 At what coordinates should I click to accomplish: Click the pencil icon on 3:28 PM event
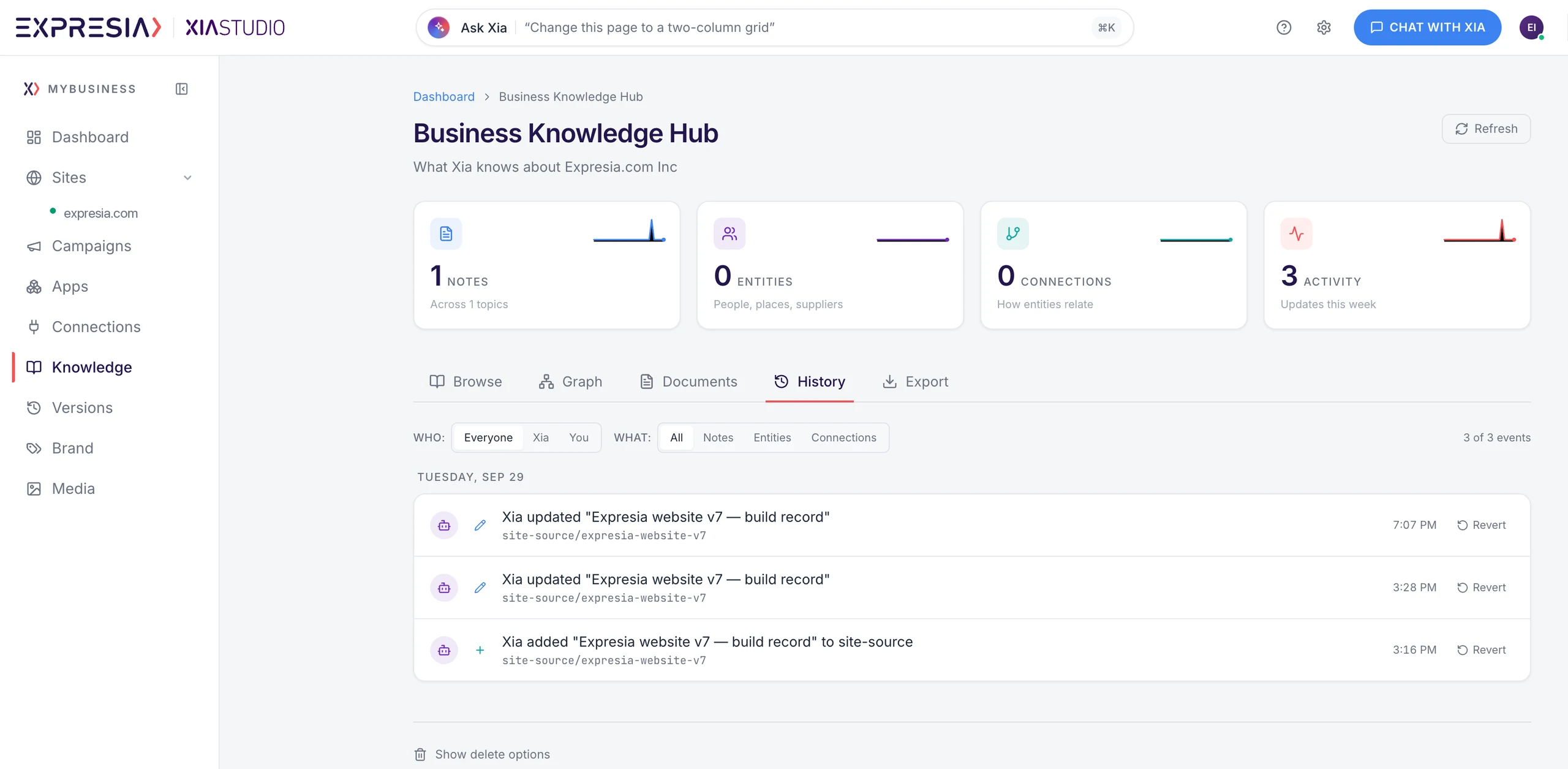click(x=480, y=588)
